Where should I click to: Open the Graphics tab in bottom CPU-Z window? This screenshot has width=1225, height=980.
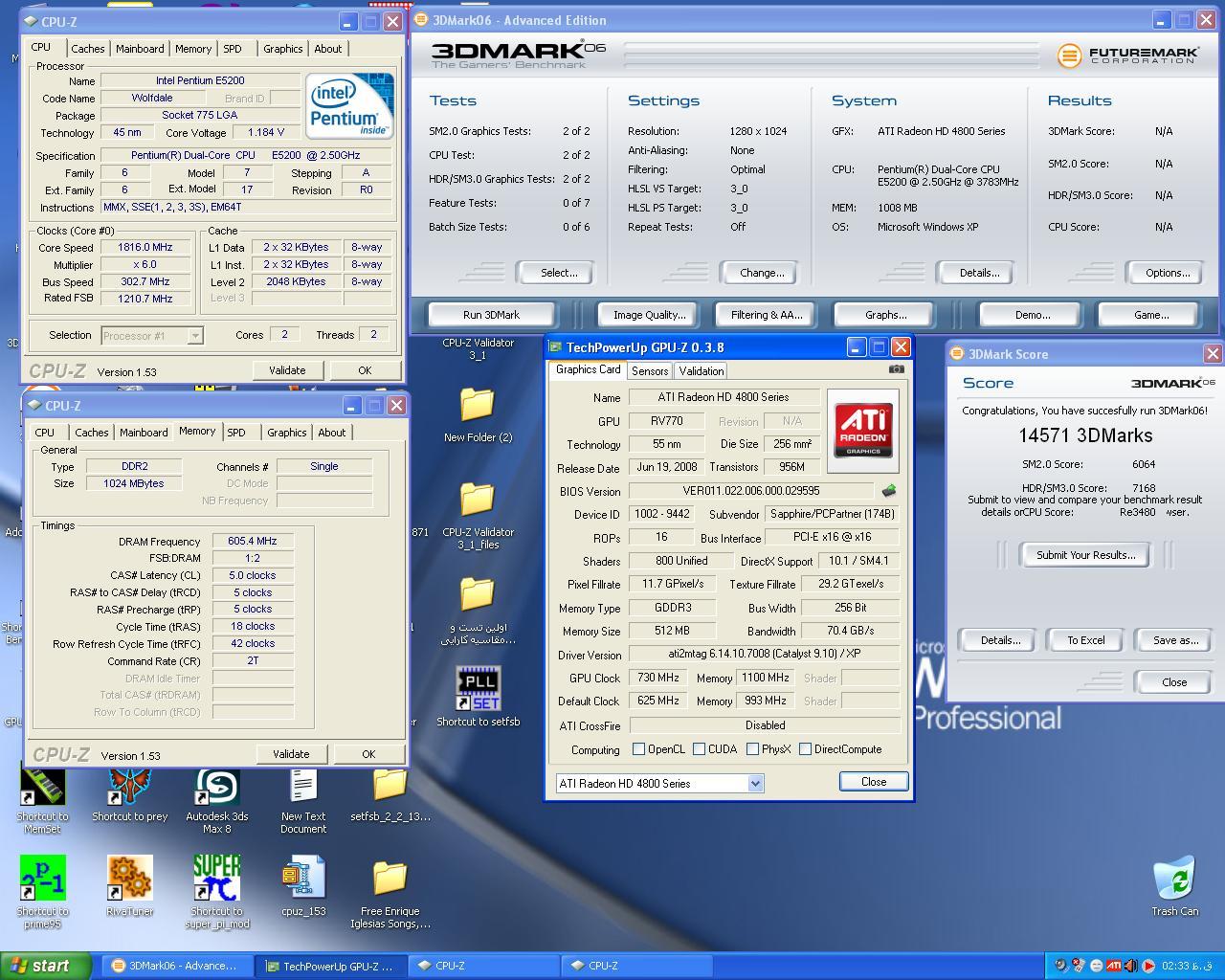tap(286, 433)
